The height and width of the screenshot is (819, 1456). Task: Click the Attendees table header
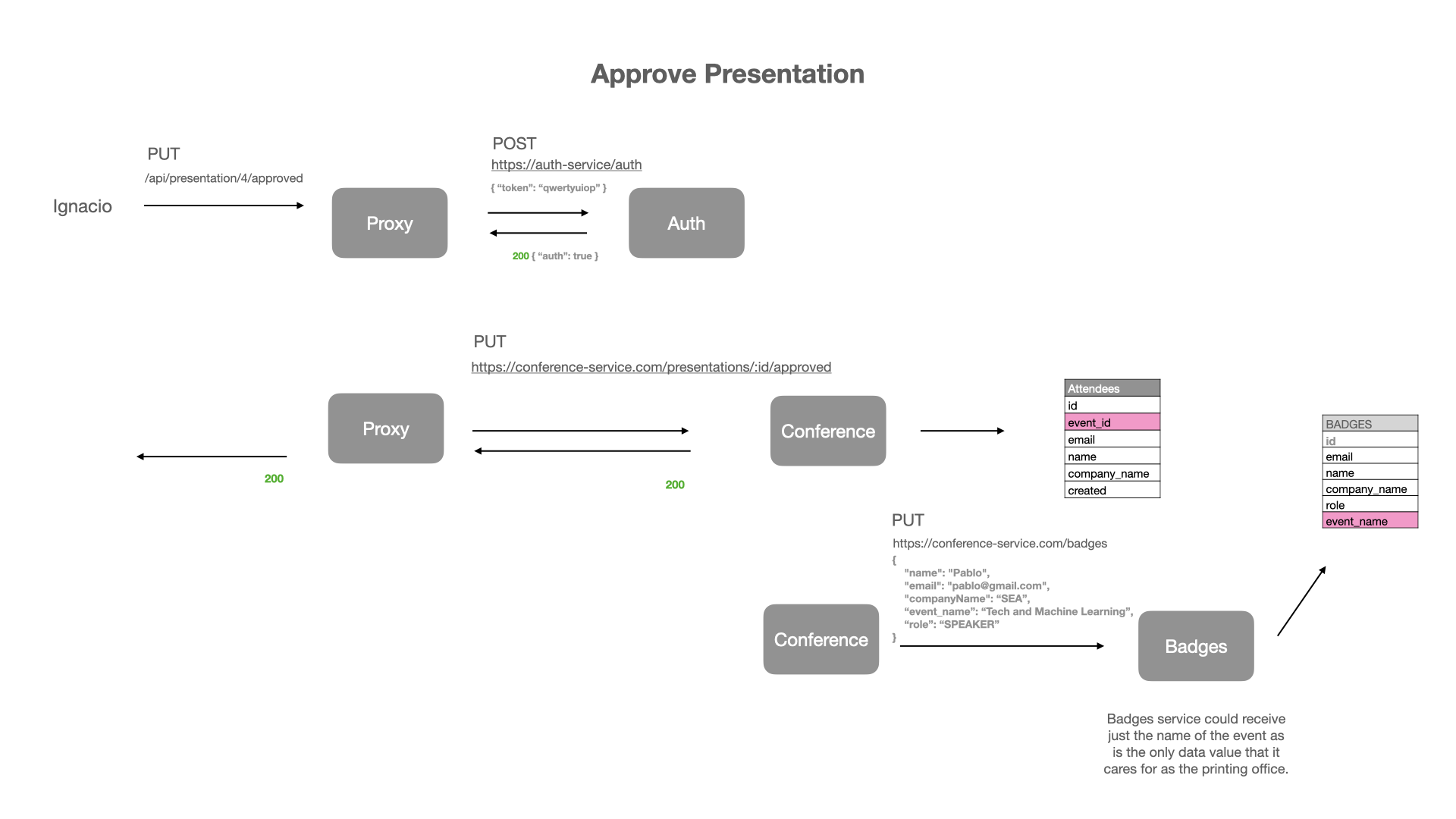pyautogui.click(x=1110, y=390)
